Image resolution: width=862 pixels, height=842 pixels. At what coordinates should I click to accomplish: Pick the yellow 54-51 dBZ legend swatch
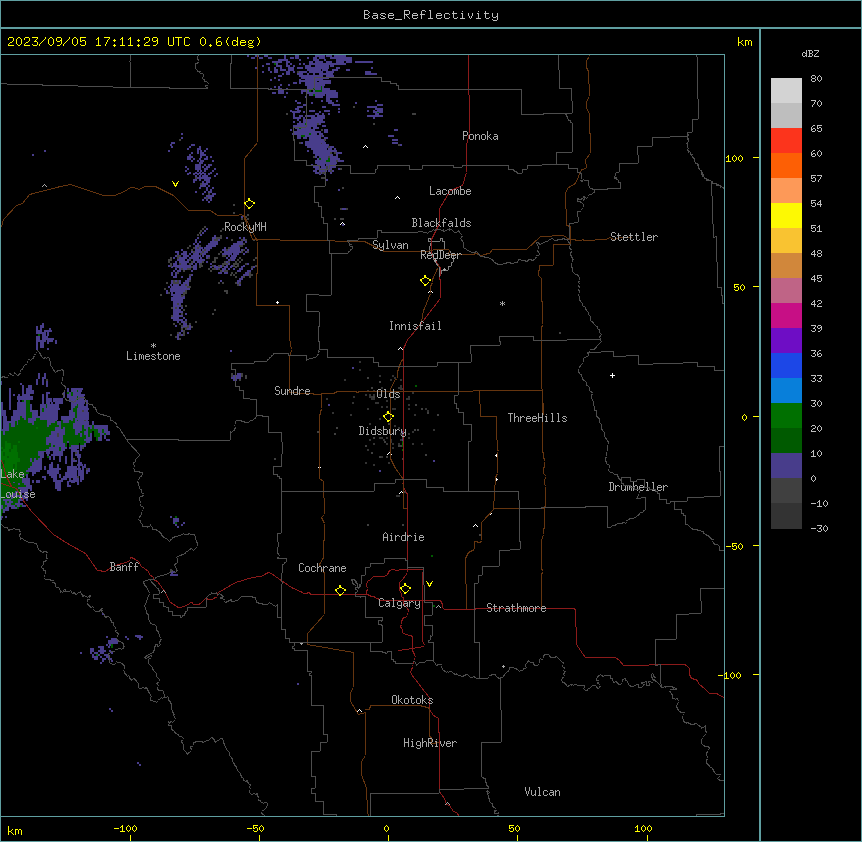coord(786,215)
